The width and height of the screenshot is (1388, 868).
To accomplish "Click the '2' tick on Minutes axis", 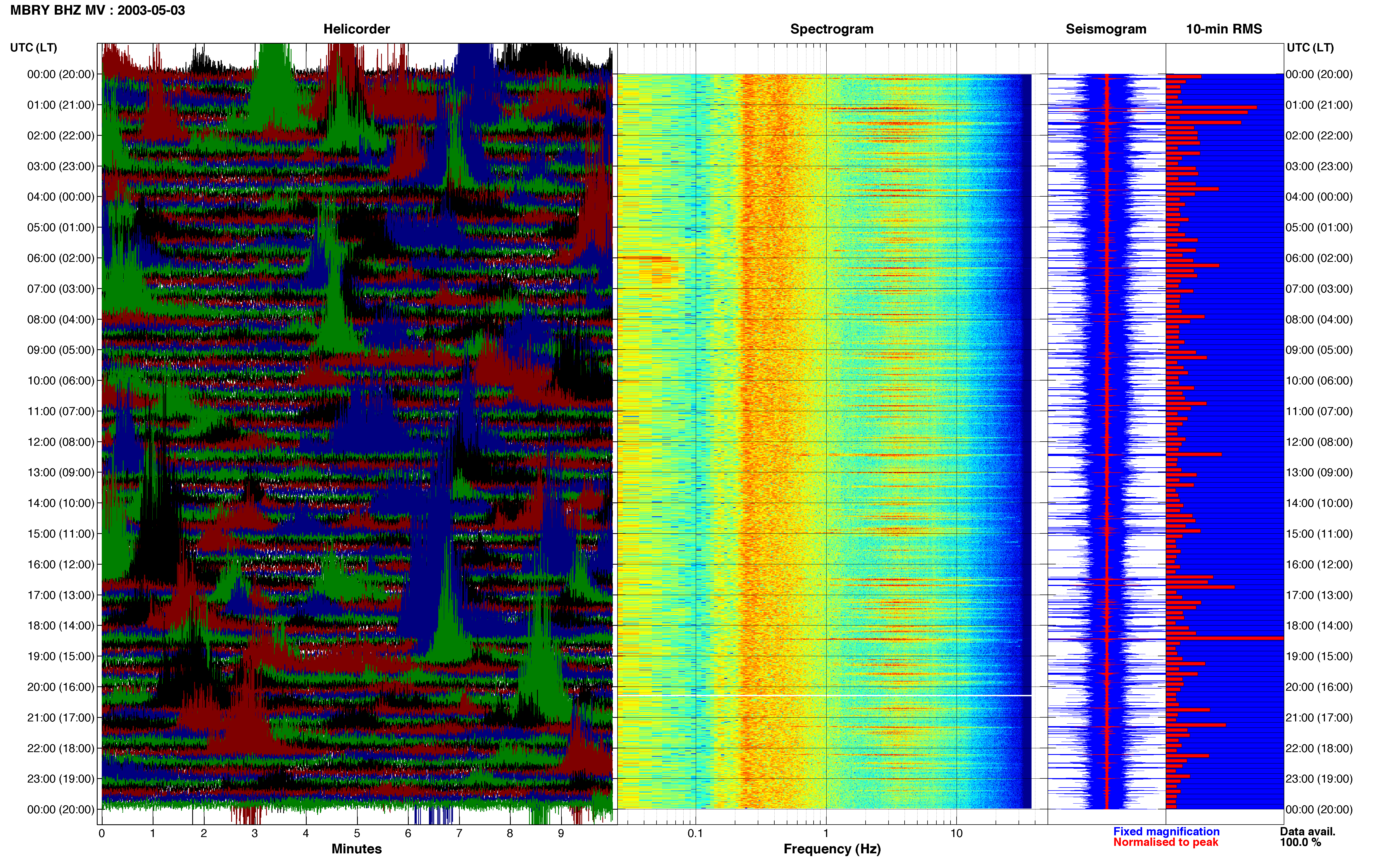I will pyautogui.click(x=204, y=833).
